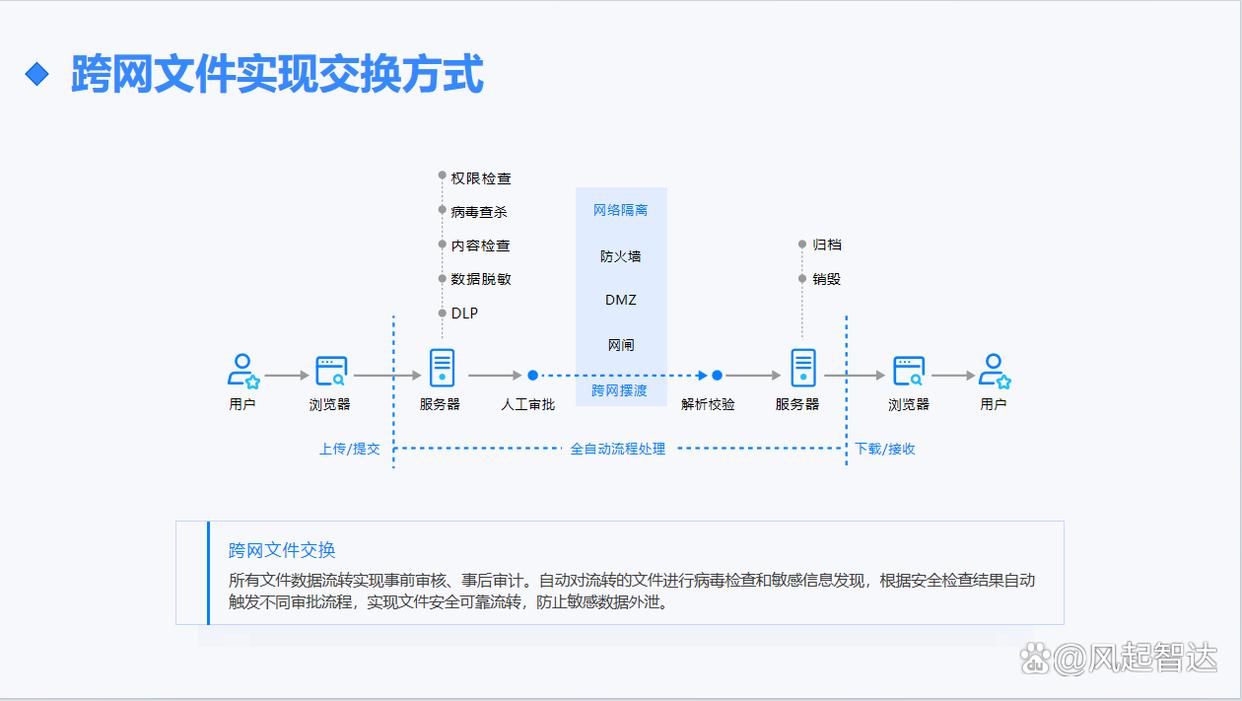Click the 病毒查杀 list item
1242x701 pixels.
[479, 212]
